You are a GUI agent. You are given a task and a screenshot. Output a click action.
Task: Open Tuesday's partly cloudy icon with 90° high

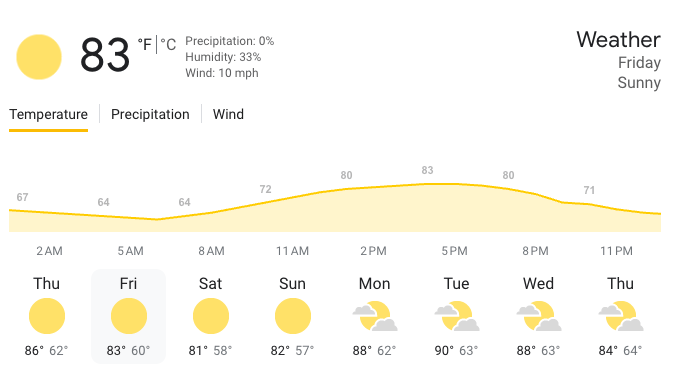click(x=457, y=316)
